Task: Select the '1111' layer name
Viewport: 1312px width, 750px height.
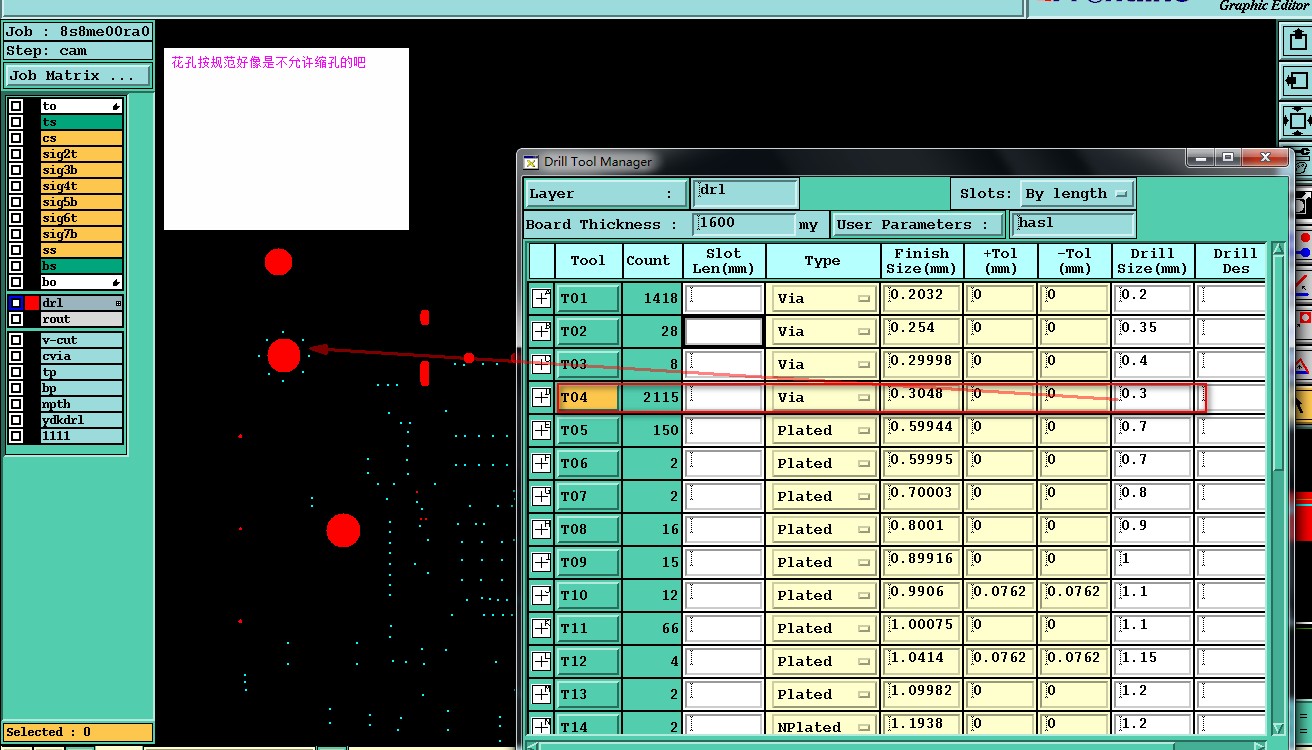Action: [81, 436]
